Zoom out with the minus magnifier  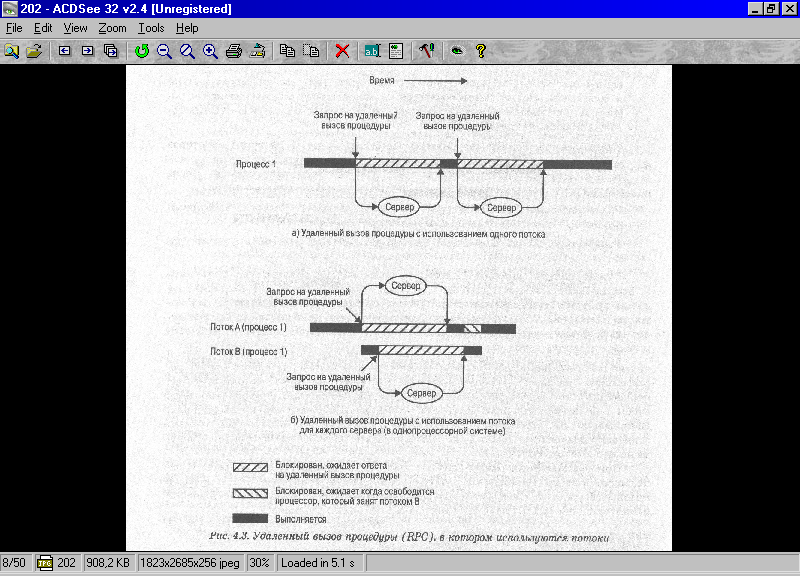coord(164,51)
